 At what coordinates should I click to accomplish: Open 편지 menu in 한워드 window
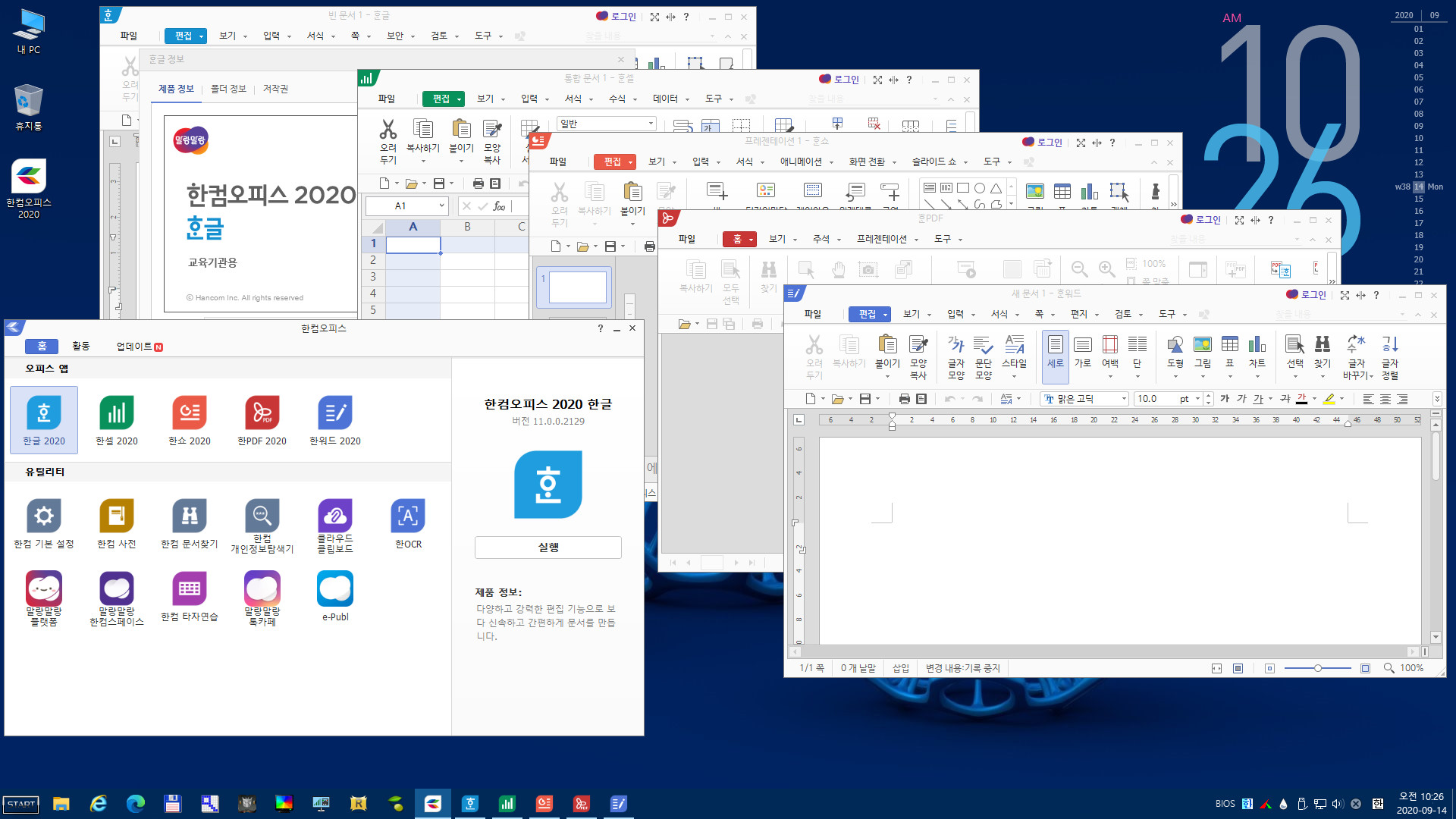[1079, 314]
